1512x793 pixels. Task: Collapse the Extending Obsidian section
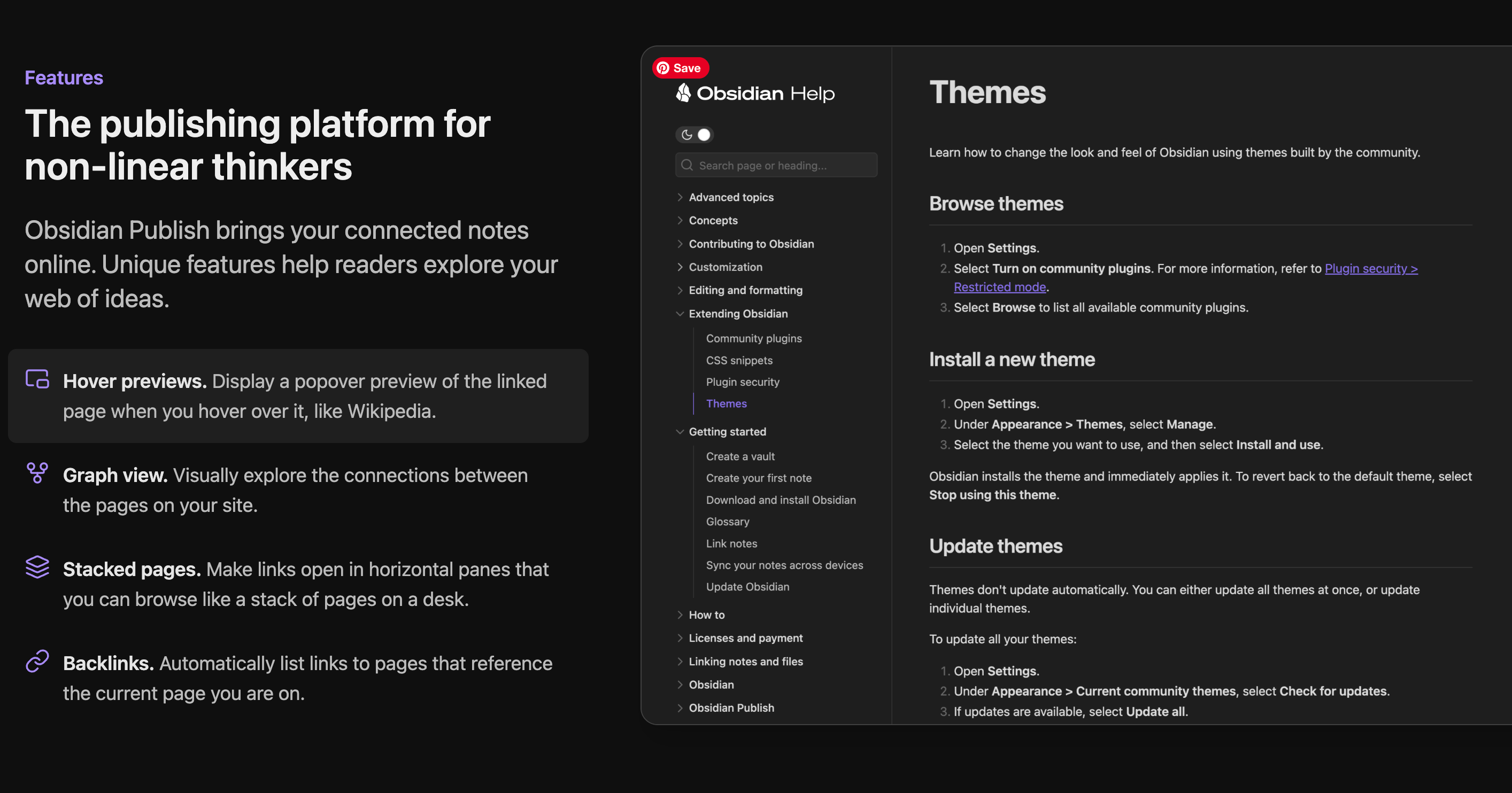[x=732, y=314]
